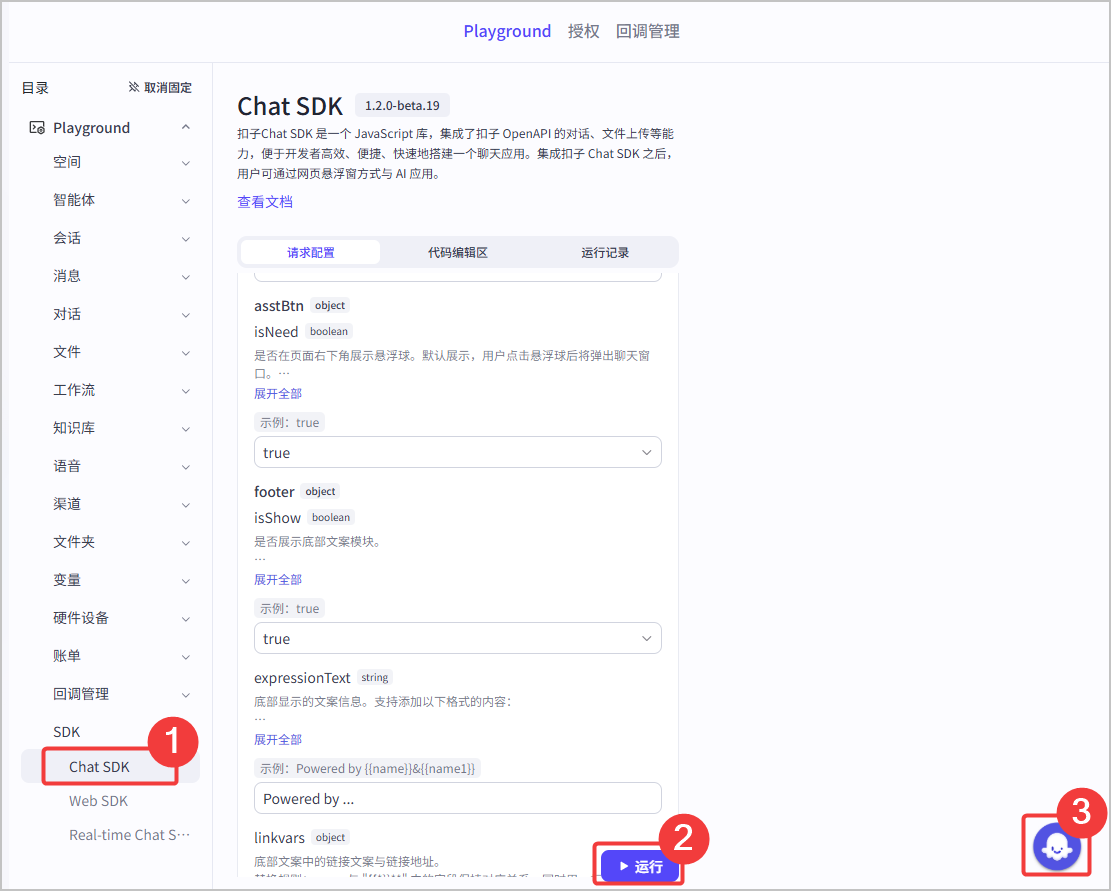Select Web SDK in the sidebar
This screenshot has width=1111, height=891.
98,801
